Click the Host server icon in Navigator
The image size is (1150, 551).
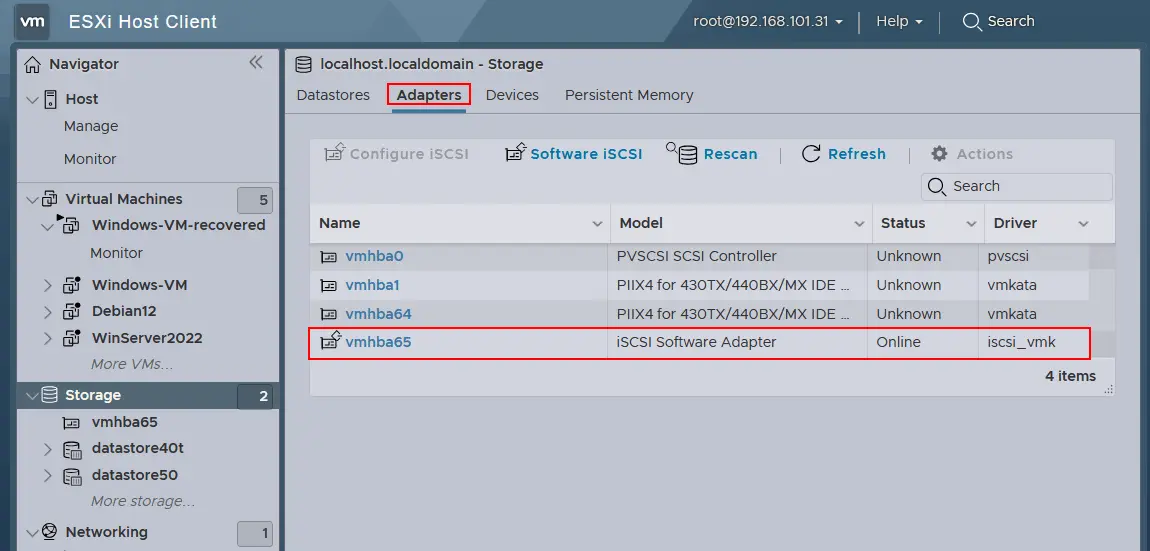[x=50, y=99]
